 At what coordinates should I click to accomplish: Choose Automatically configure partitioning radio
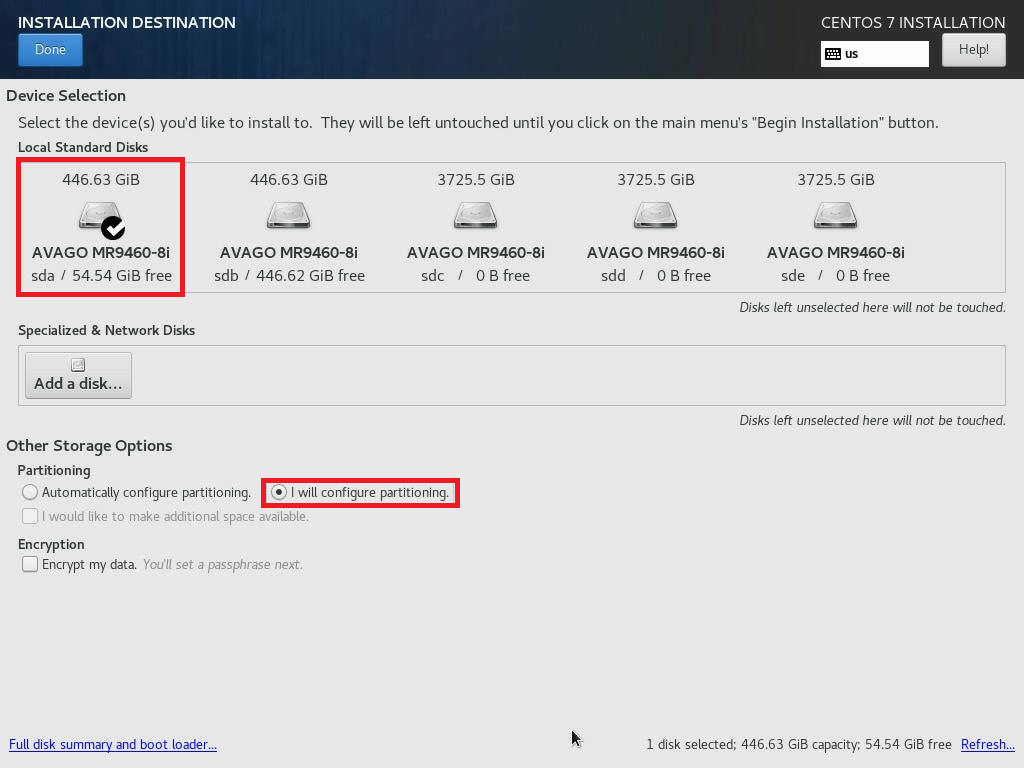coord(30,492)
